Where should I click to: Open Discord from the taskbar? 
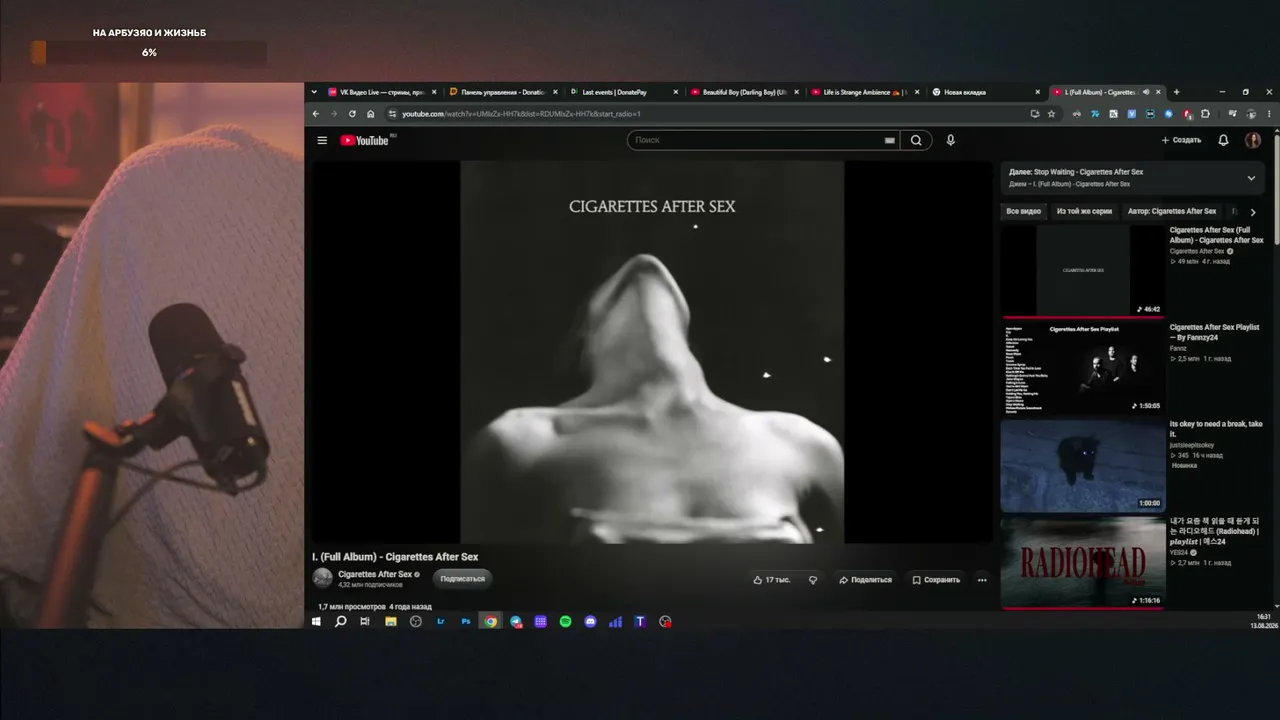coord(590,621)
